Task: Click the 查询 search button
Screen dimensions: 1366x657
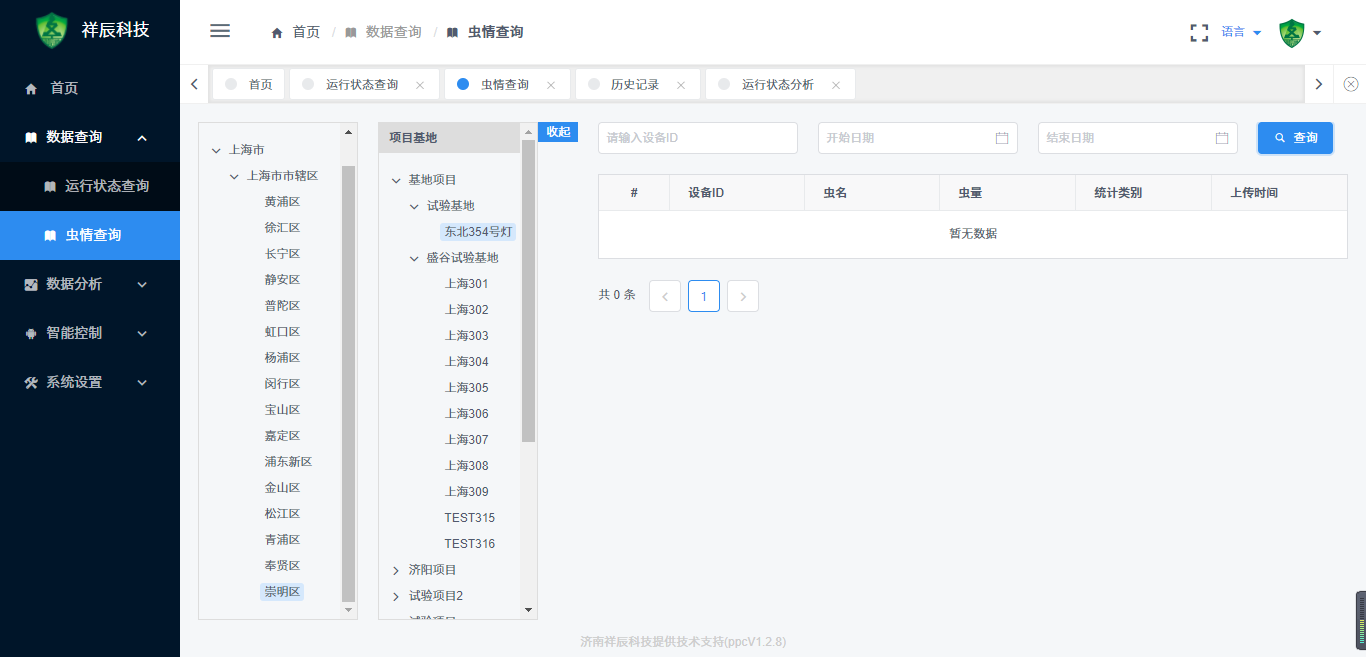Action: [1295, 138]
